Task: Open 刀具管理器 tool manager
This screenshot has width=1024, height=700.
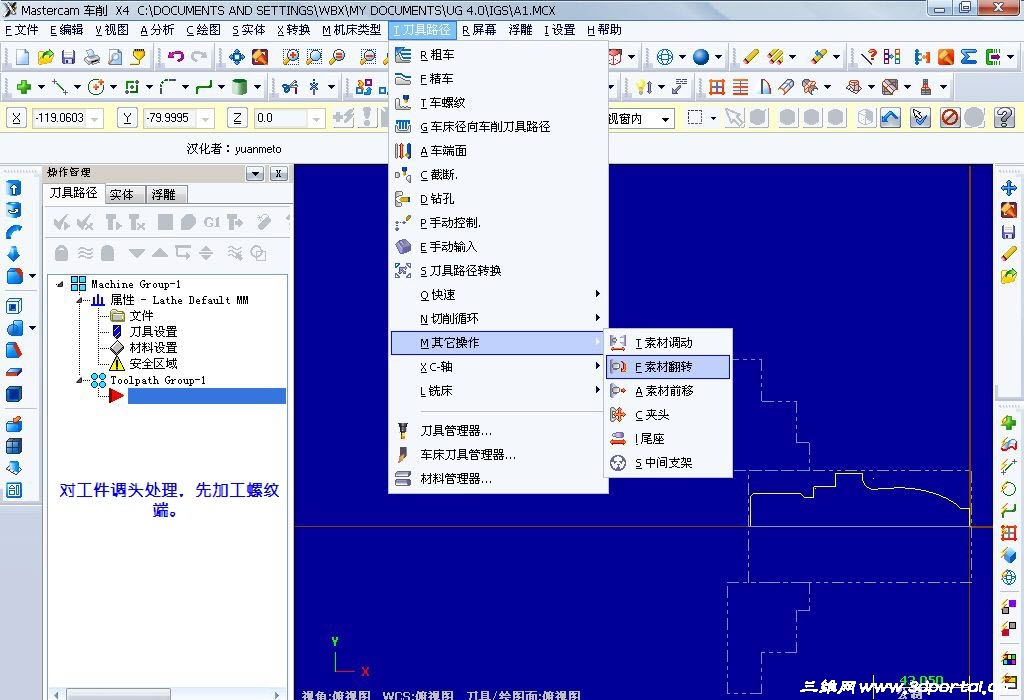Action: tap(498, 430)
